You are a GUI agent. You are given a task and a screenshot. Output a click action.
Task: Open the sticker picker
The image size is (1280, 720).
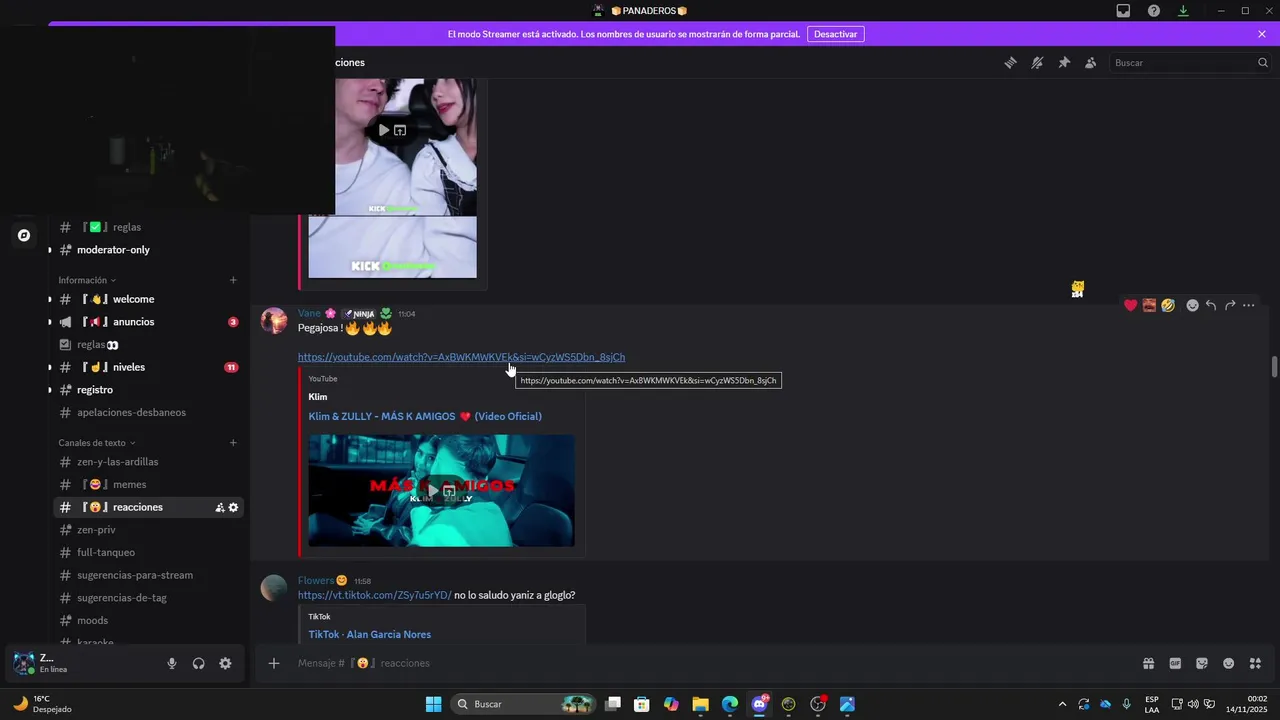click(1202, 663)
